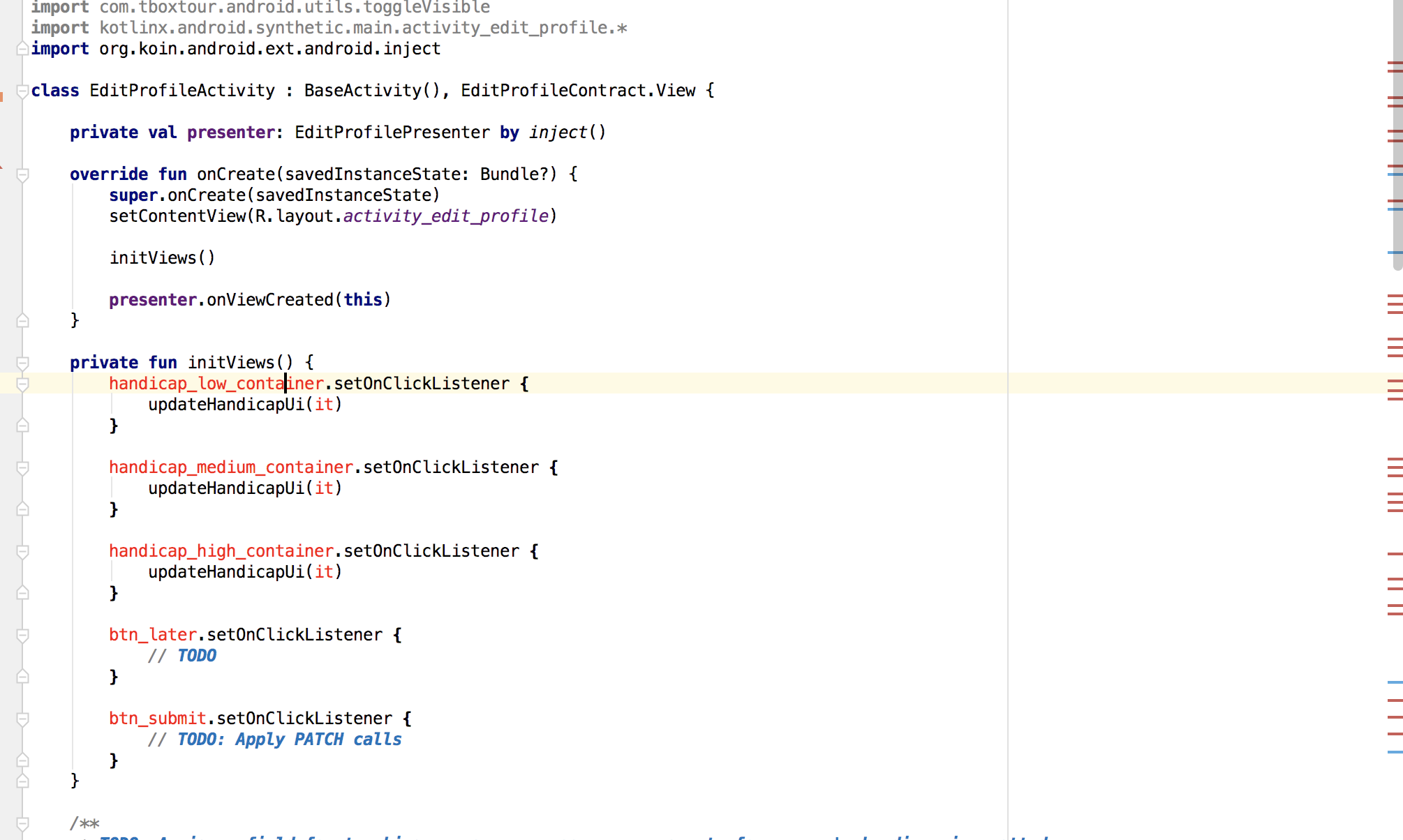Fold the btn_later click listener block
This screenshot has width=1403, height=840.
(x=22, y=635)
